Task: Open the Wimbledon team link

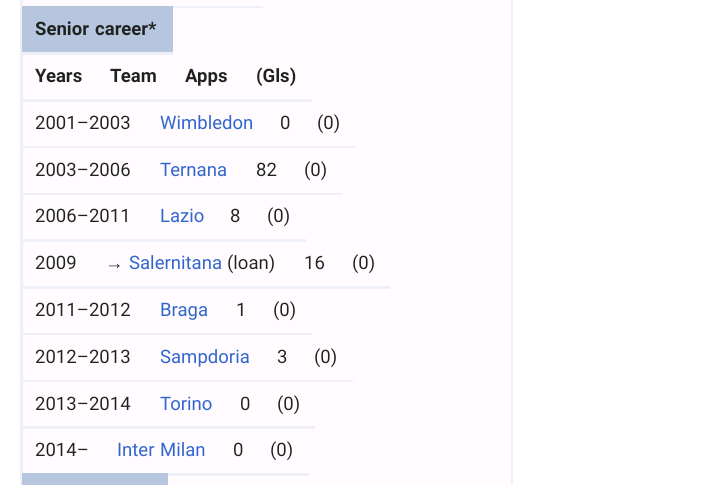Action: pos(206,123)
